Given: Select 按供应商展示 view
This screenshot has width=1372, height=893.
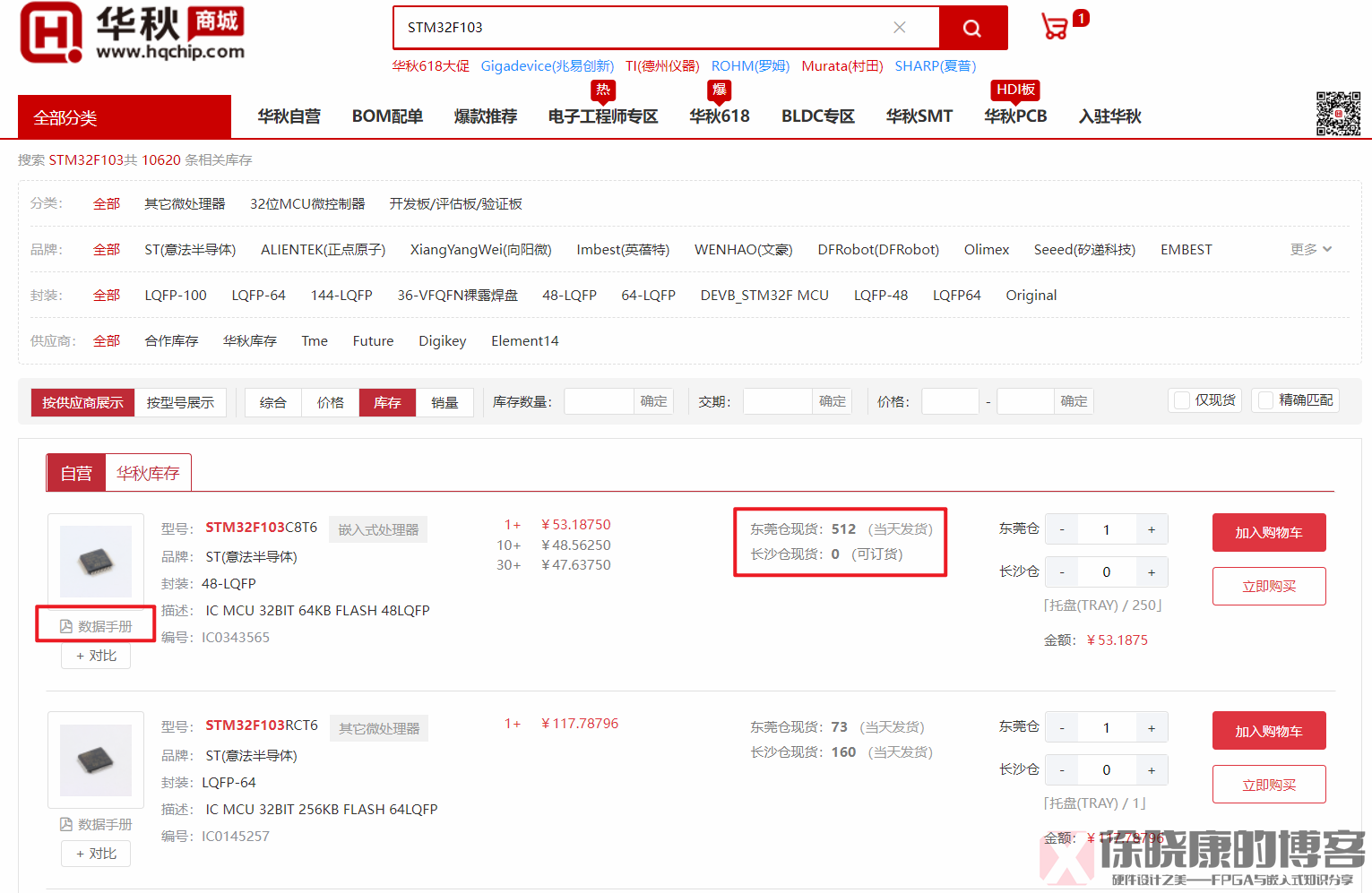Looking at the screenshot, I should 82,402.
